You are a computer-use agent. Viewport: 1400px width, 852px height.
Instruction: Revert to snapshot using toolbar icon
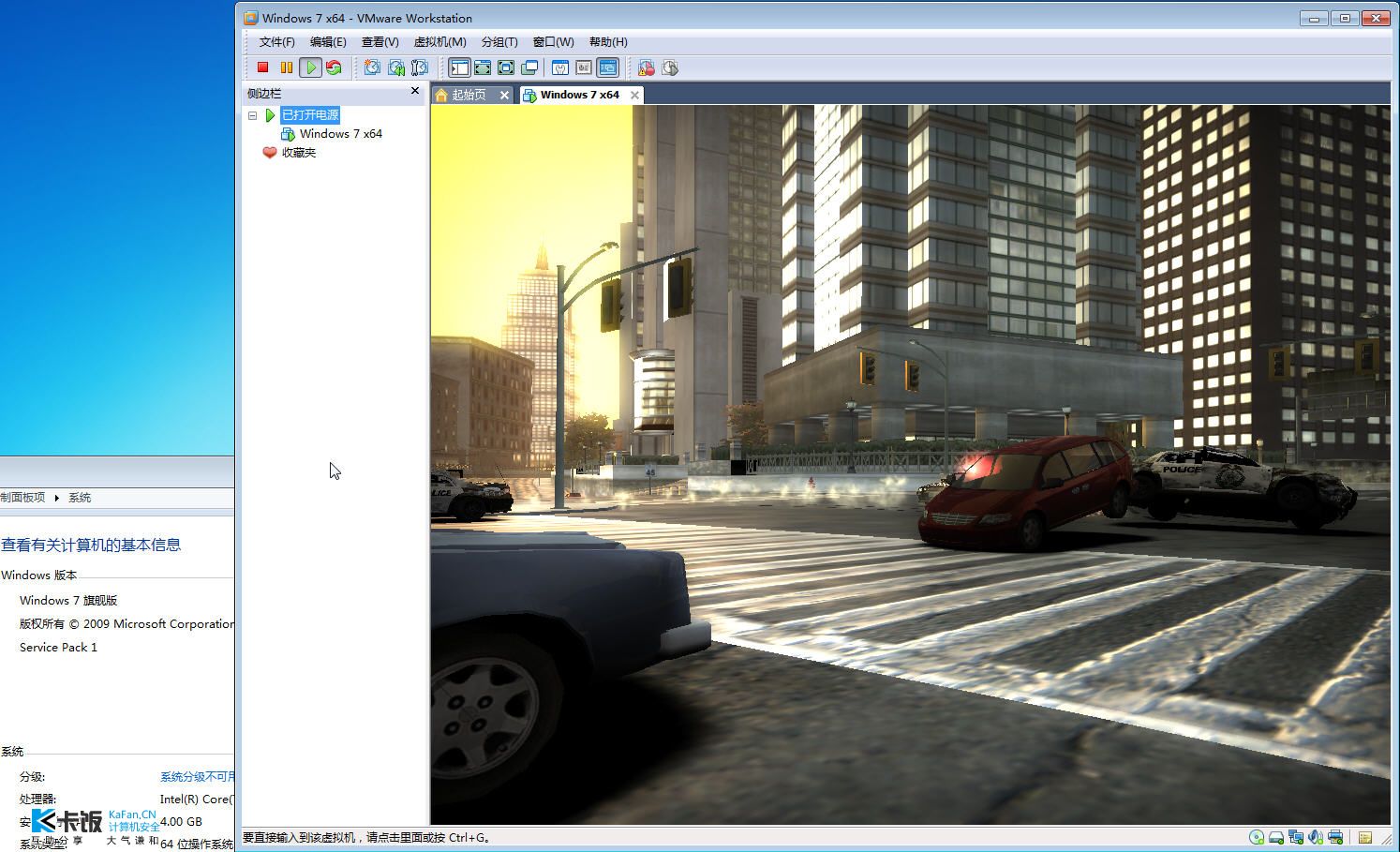(x=396, y=67)
